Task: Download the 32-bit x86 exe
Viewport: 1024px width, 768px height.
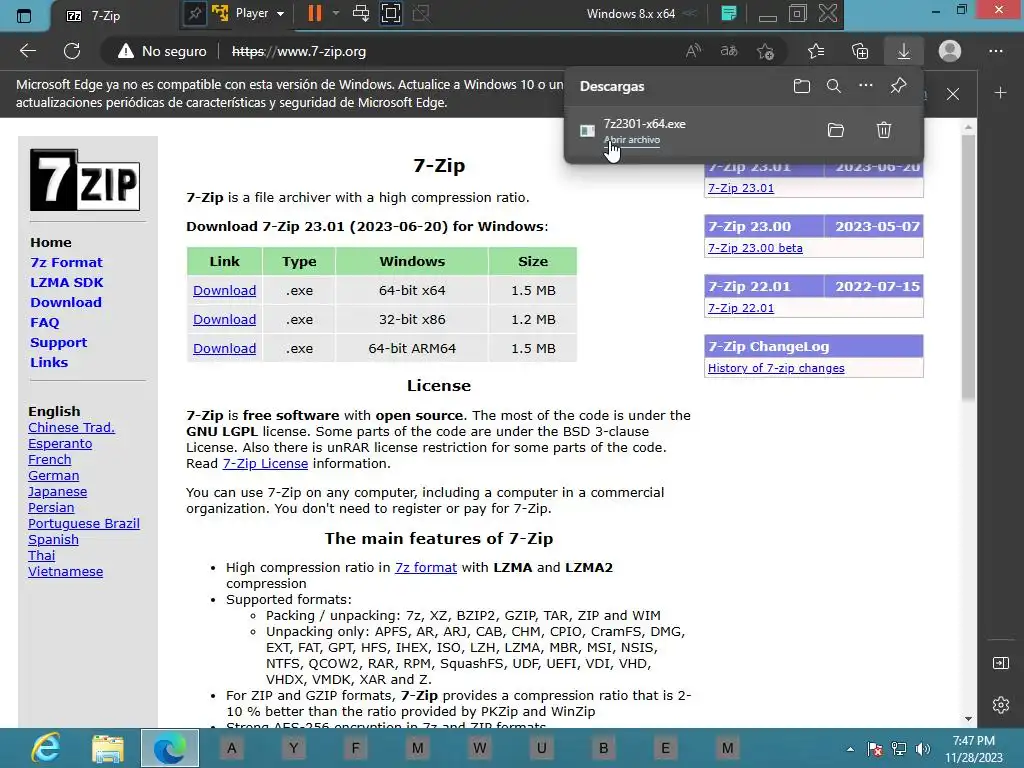Action: pos(224,319)
